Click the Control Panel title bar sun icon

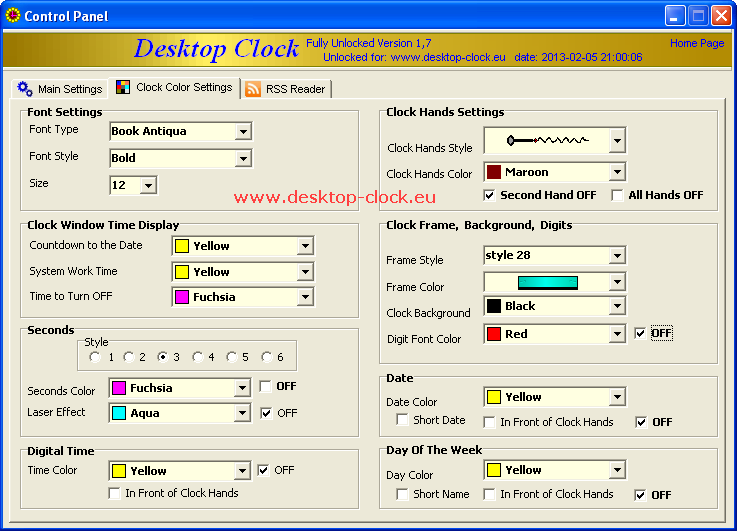pos(13,16)
